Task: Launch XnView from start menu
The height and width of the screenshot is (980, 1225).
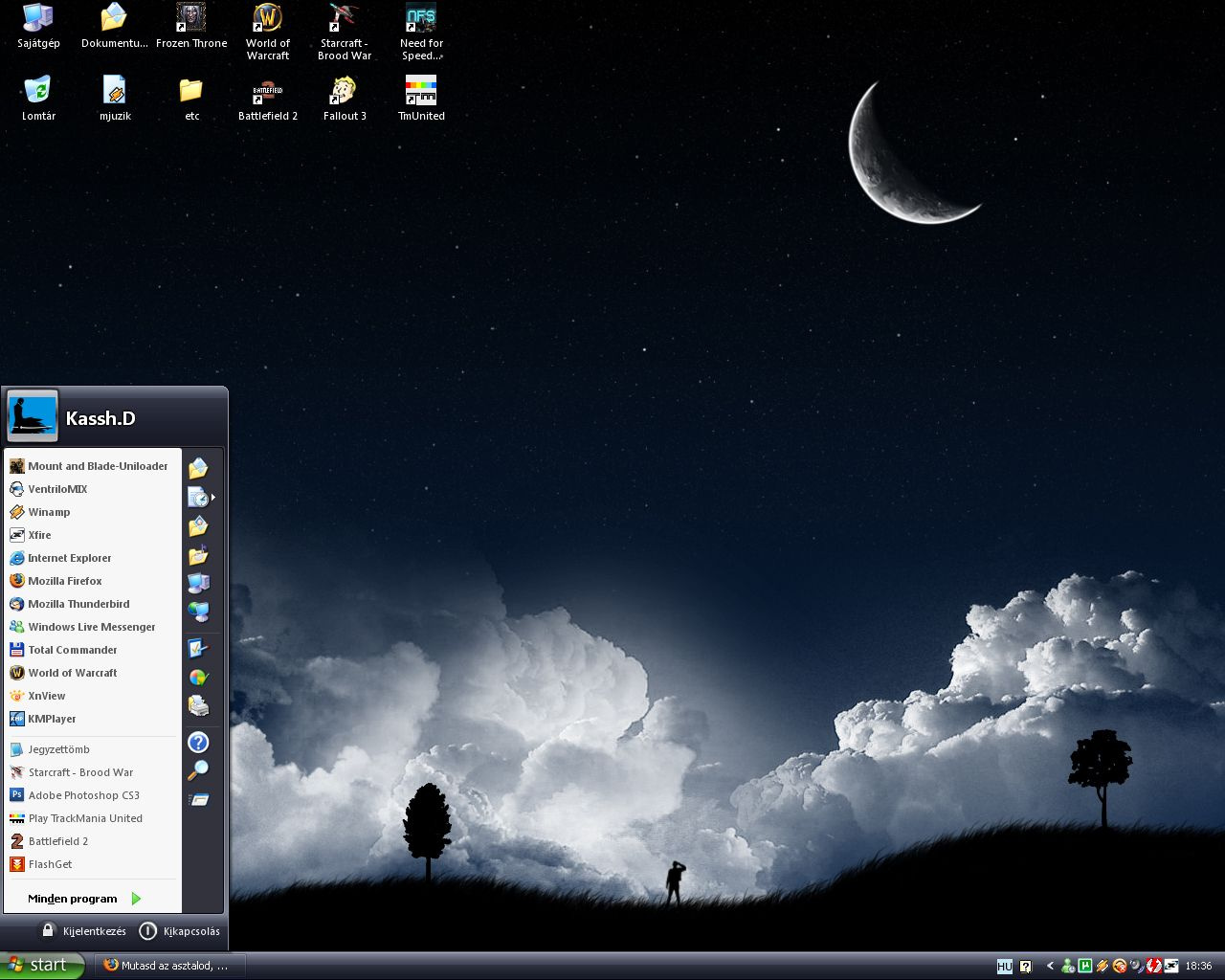Action: tap(92, 696)
